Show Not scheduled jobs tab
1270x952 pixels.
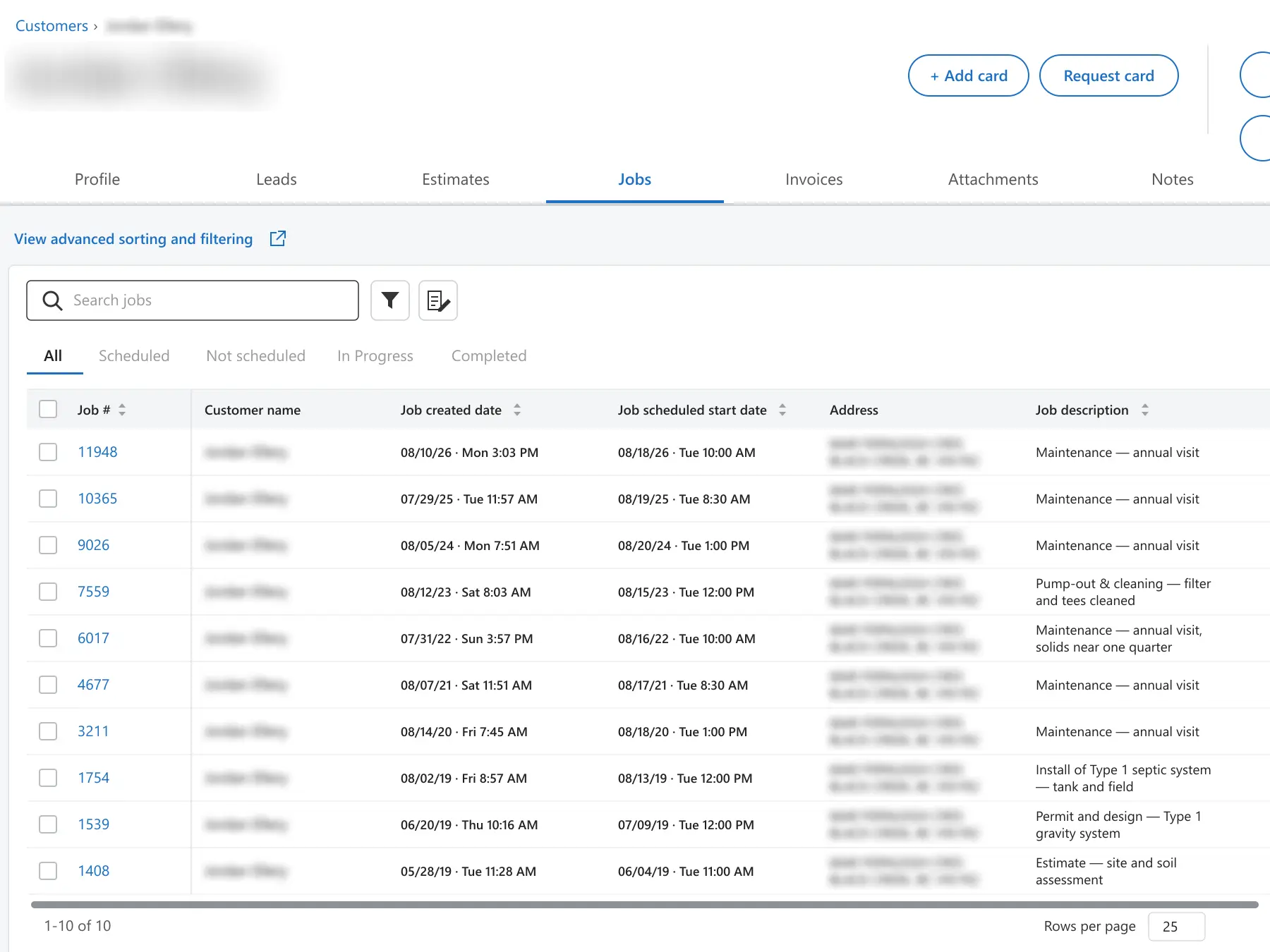pos(256,355)
